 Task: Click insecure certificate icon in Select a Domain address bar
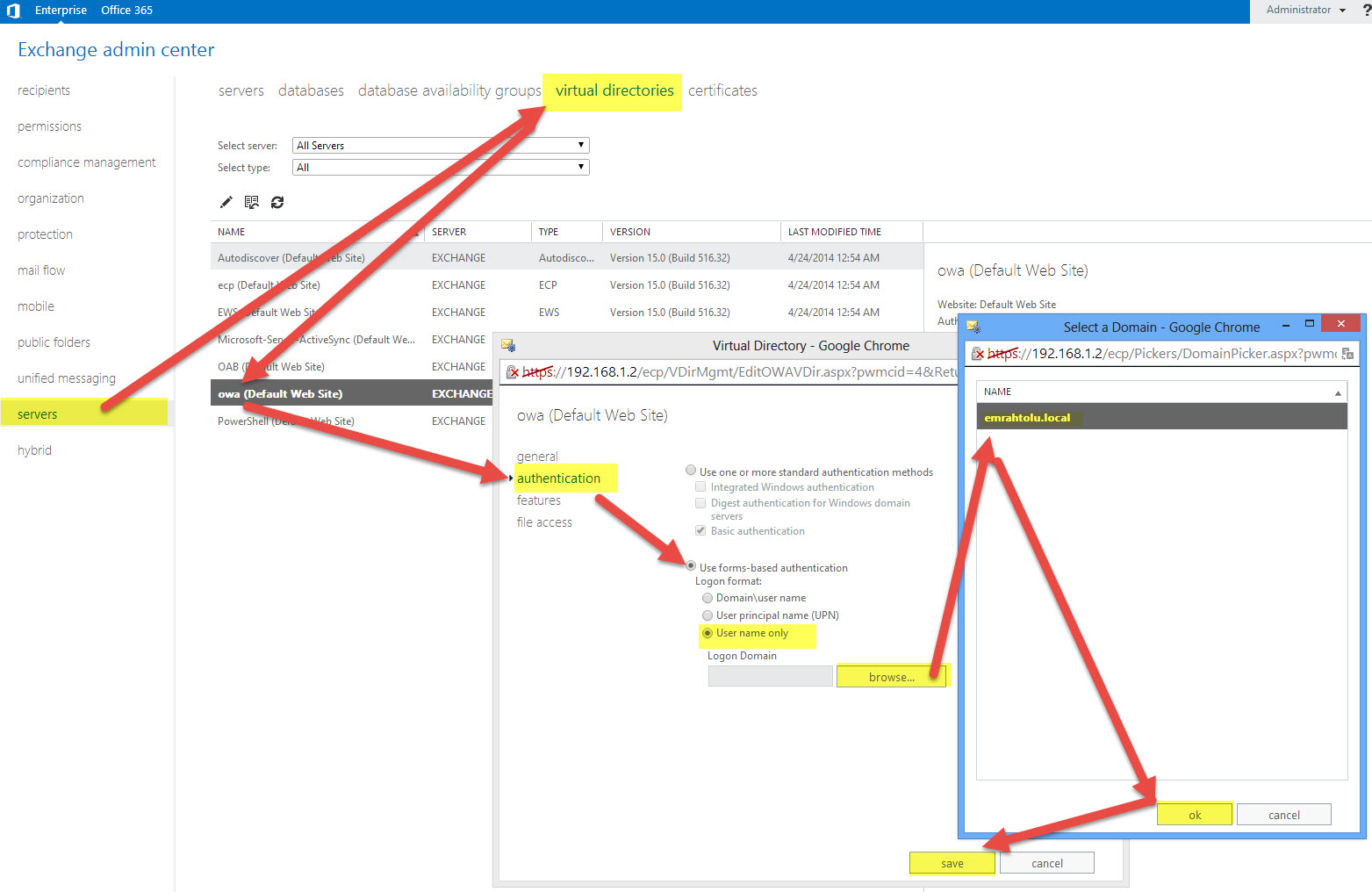[977, 354]
